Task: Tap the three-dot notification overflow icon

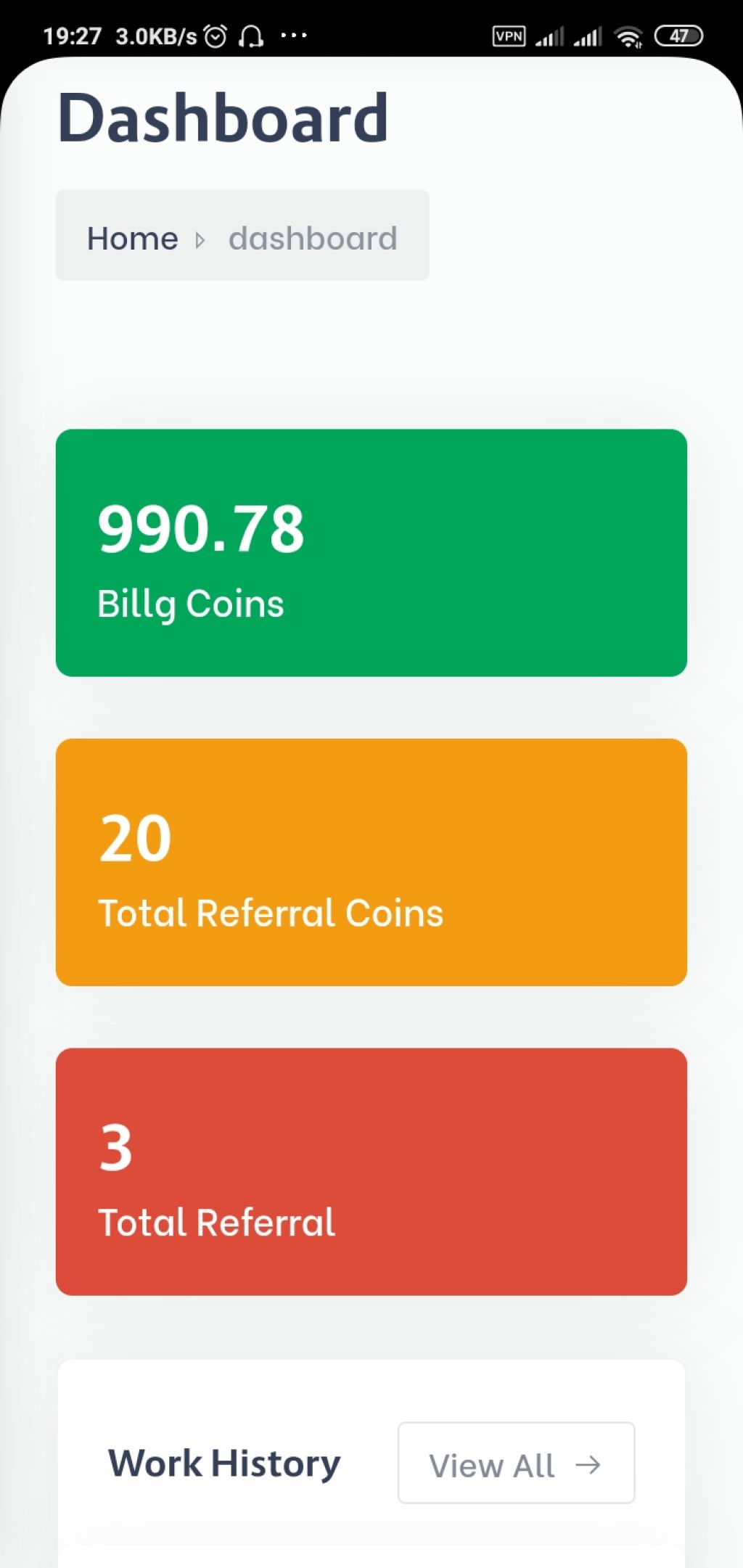Action: click(x=294, y=35)
